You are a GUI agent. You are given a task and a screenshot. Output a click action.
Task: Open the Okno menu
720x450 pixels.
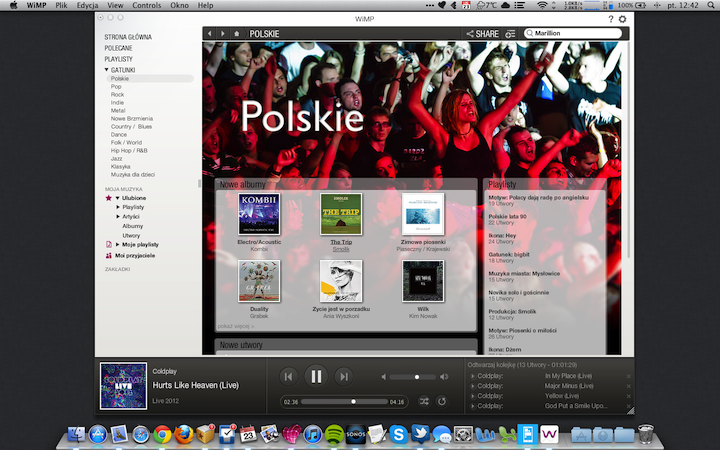[x=180, y=6]
